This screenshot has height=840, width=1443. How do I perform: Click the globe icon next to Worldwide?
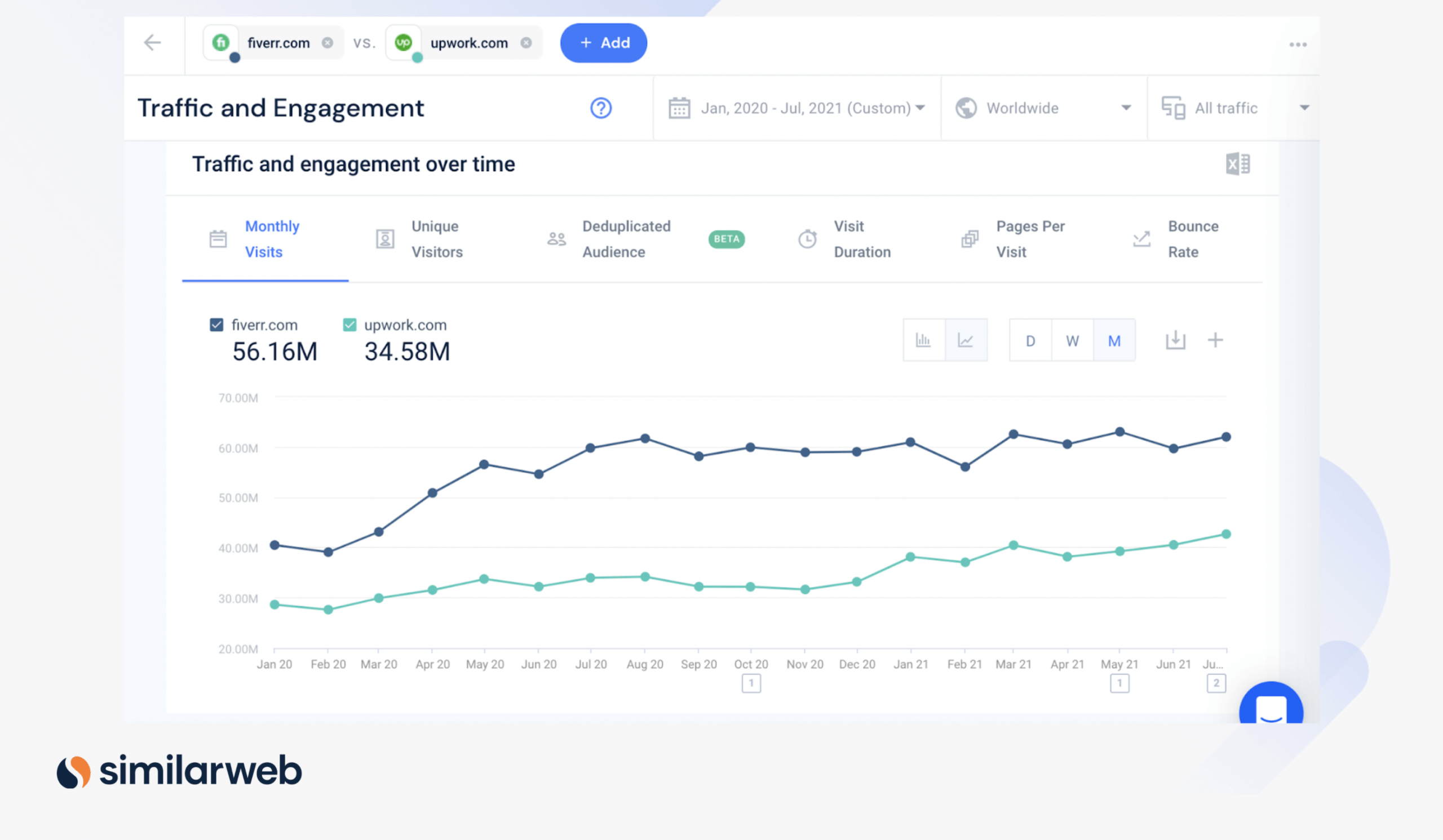[966, 108]
